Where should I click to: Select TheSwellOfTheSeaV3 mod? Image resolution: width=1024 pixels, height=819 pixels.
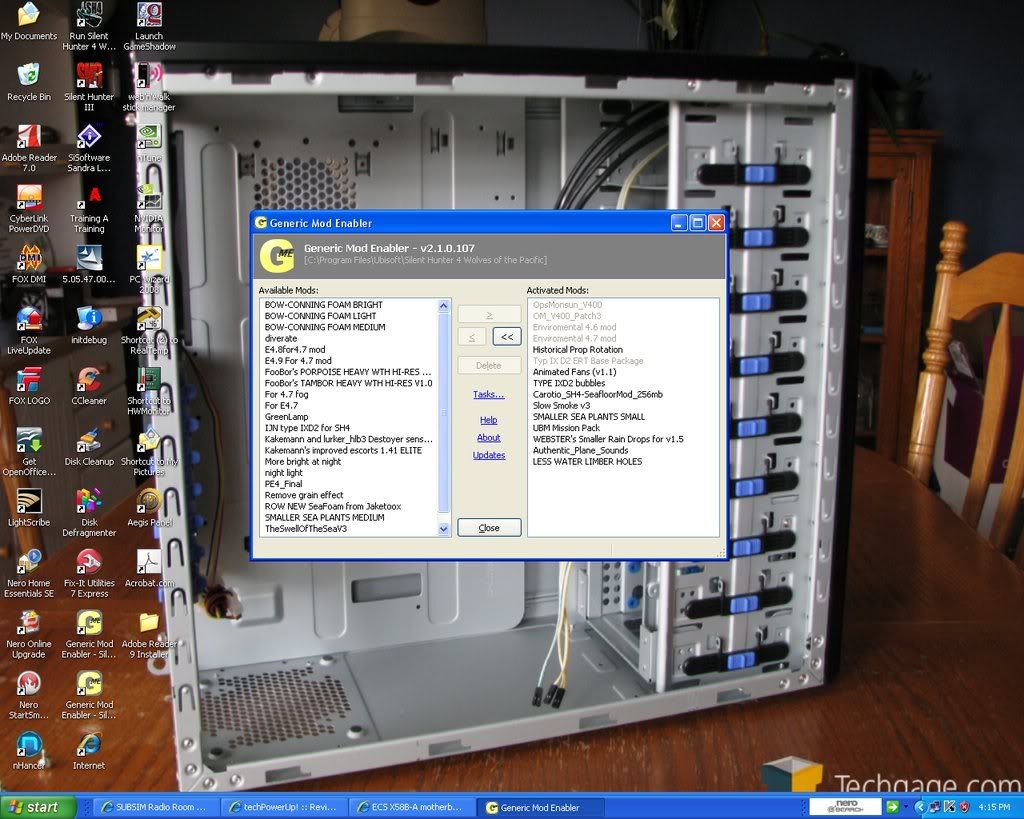306,529
